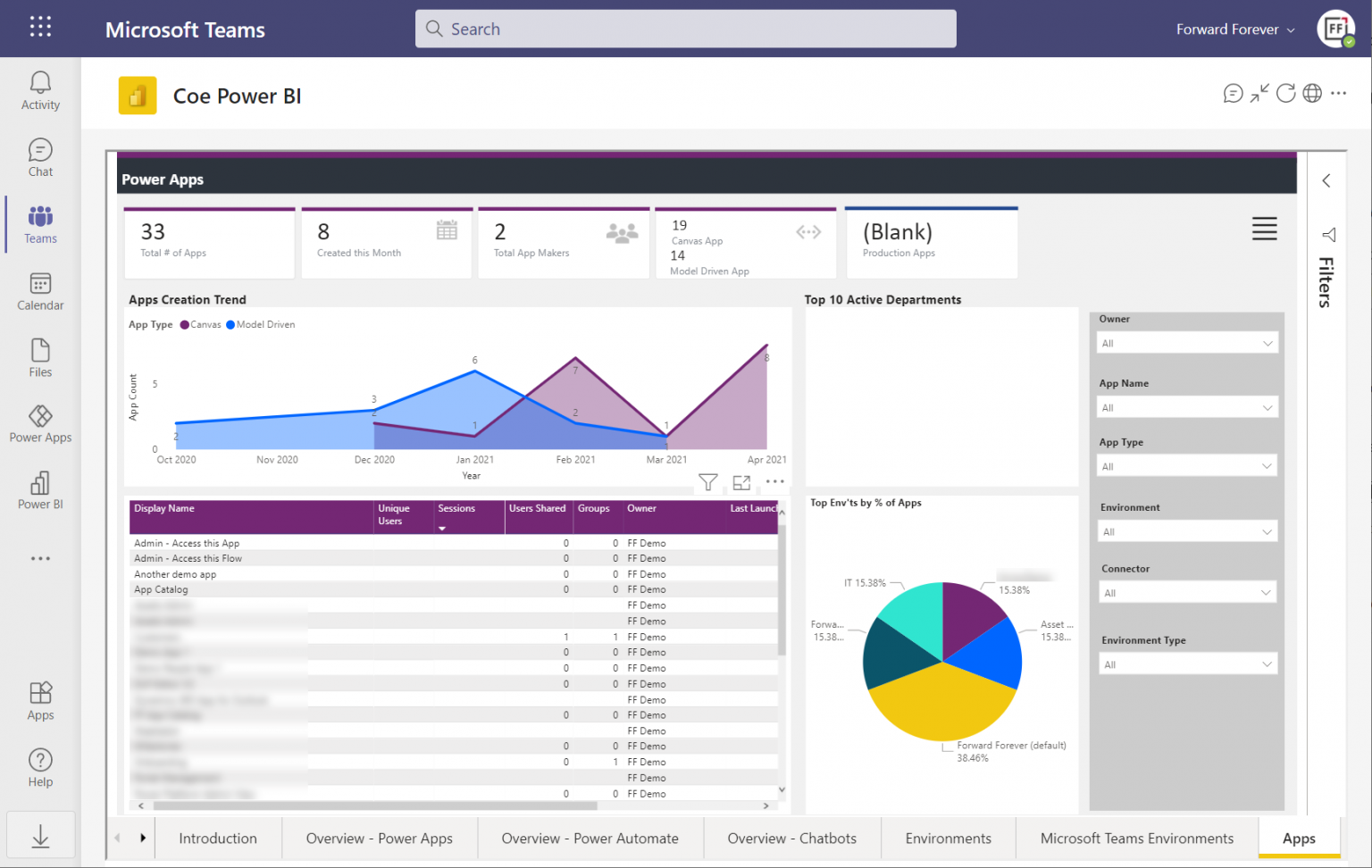1372x868 pixels.
Task: Expand the Owner filter dropdown
Action: [x=1186, y=343]
